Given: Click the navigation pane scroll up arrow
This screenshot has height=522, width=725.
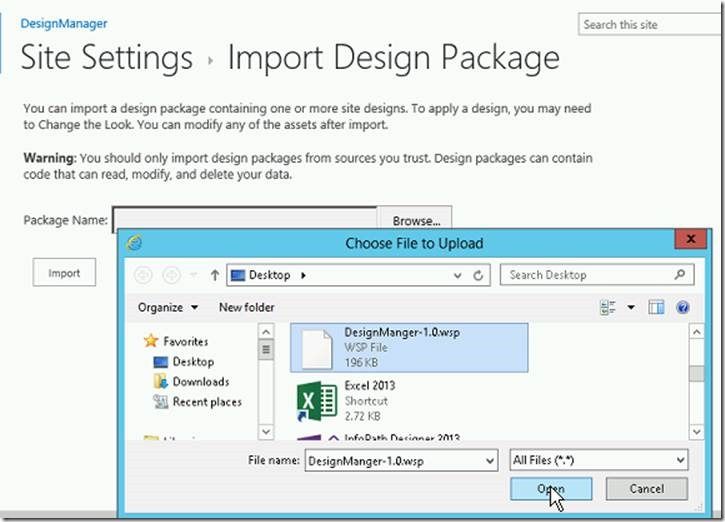Looking at the screenshot, I should (x=266, y=332).
